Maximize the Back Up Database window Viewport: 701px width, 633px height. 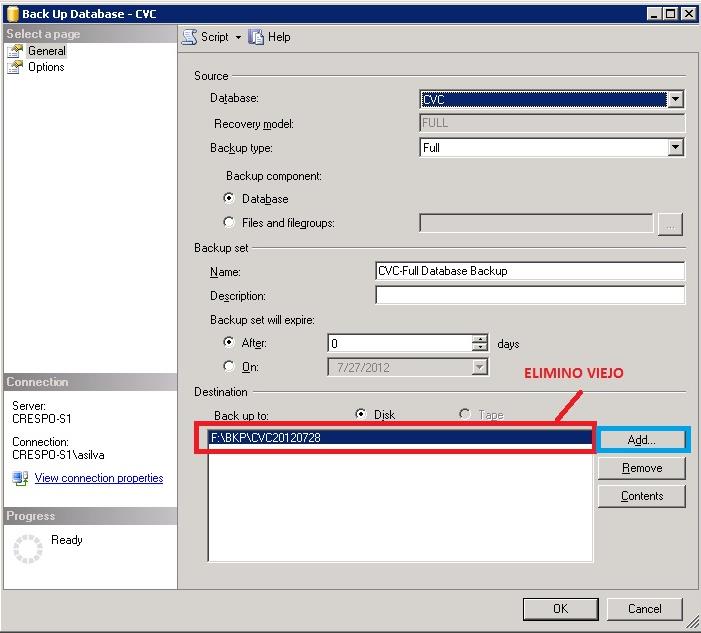tap(671, 14)
